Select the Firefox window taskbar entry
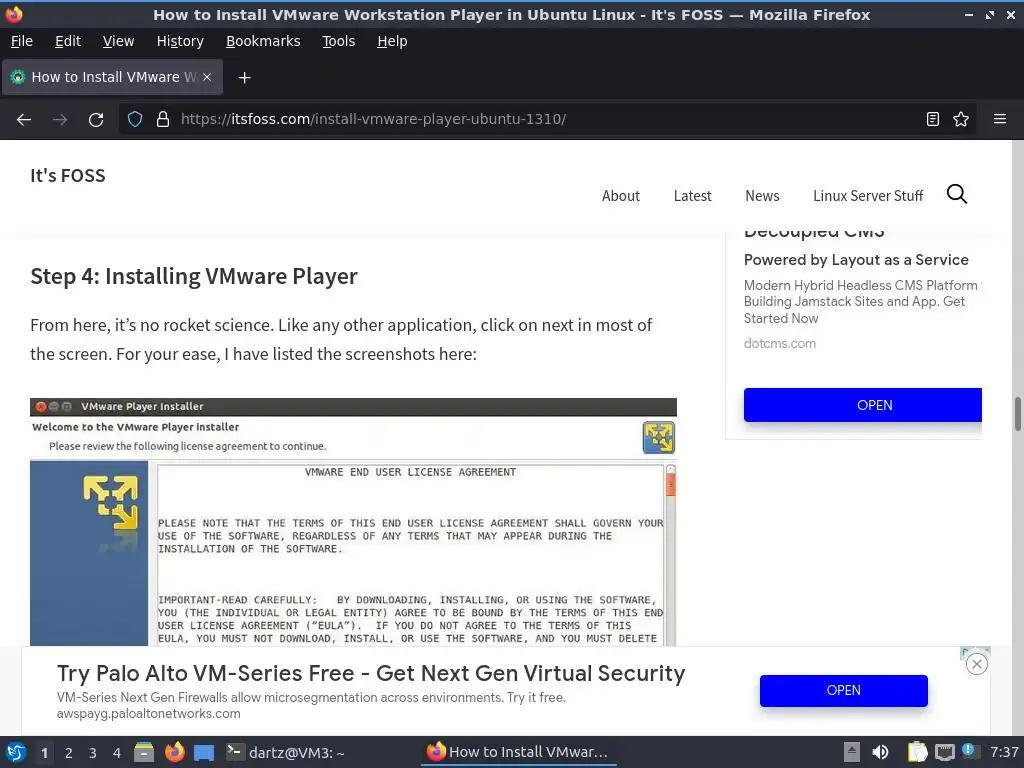The image size is (1024, 768). (517, 752)
